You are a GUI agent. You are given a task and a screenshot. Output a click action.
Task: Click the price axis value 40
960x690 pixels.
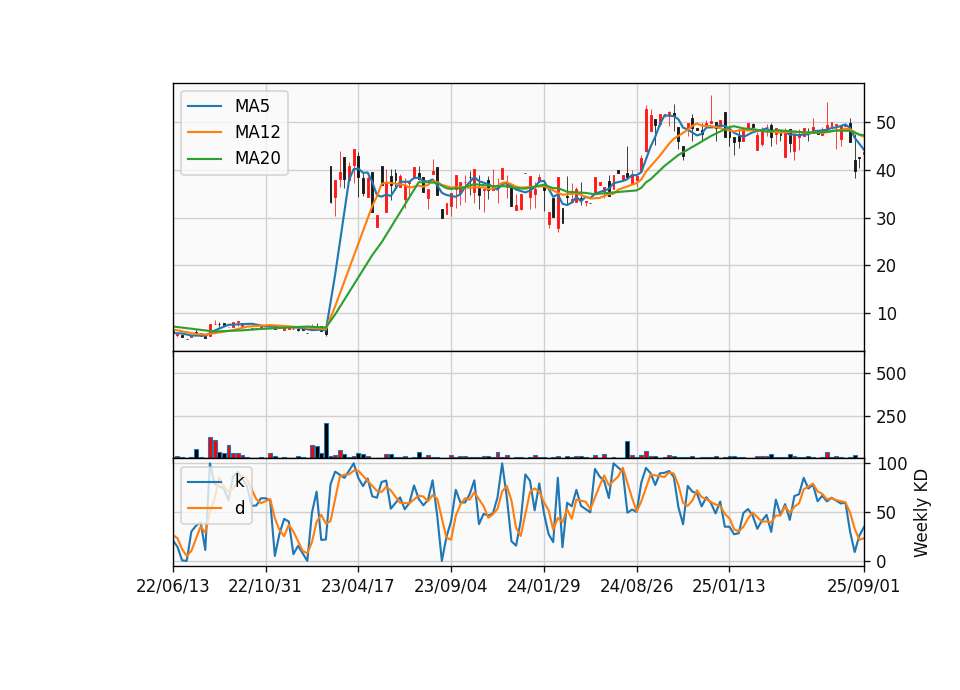click(x=886, y=171)
